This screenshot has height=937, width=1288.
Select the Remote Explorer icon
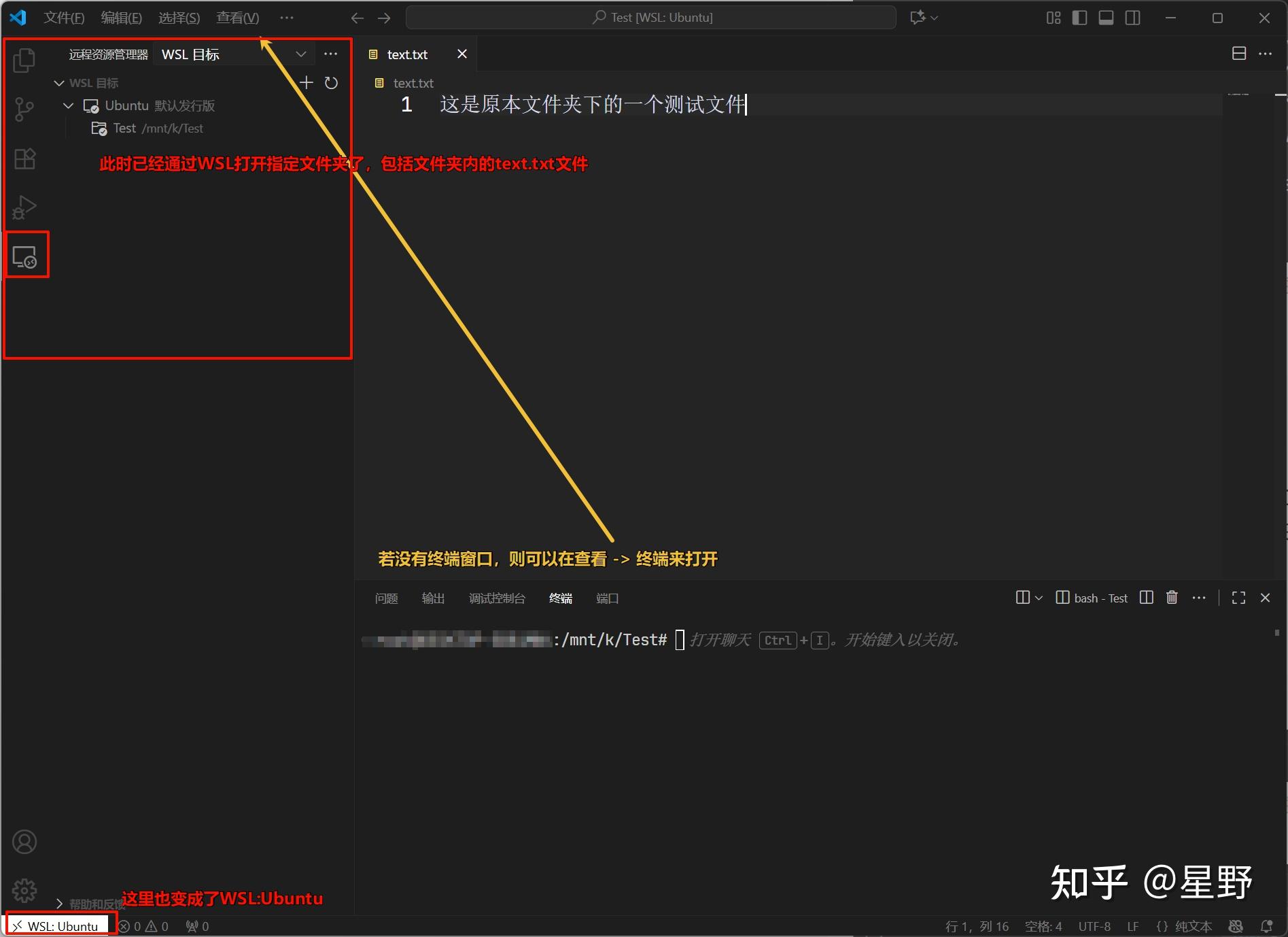(24, 255)
